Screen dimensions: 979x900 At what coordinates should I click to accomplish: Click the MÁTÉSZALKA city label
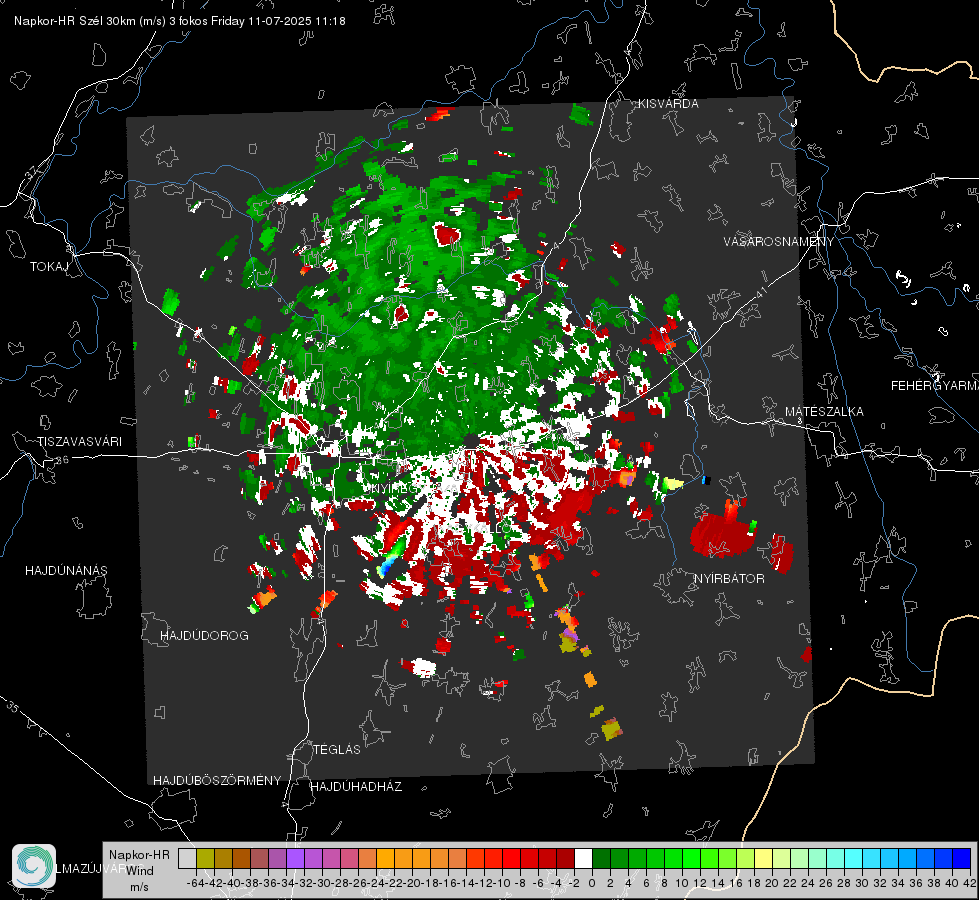coord(824,412)
